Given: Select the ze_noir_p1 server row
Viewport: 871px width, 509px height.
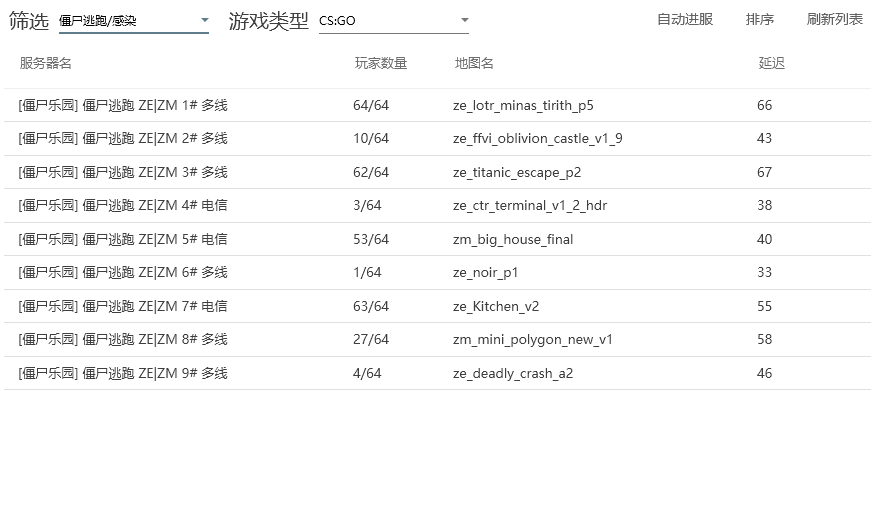Looking at the screenshot, I should click(485, 272).
